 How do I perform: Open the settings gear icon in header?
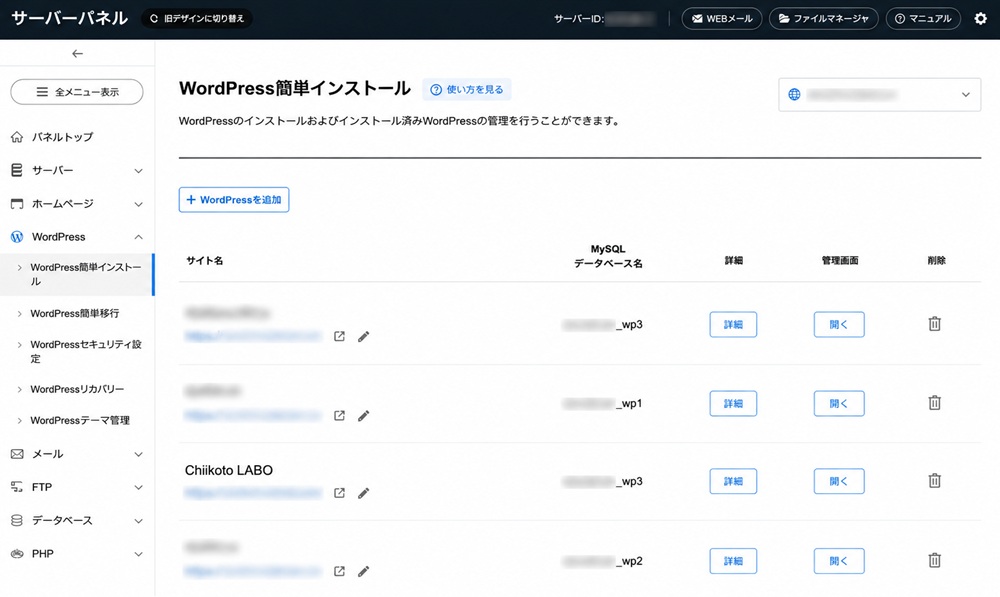tap(980, 18)
